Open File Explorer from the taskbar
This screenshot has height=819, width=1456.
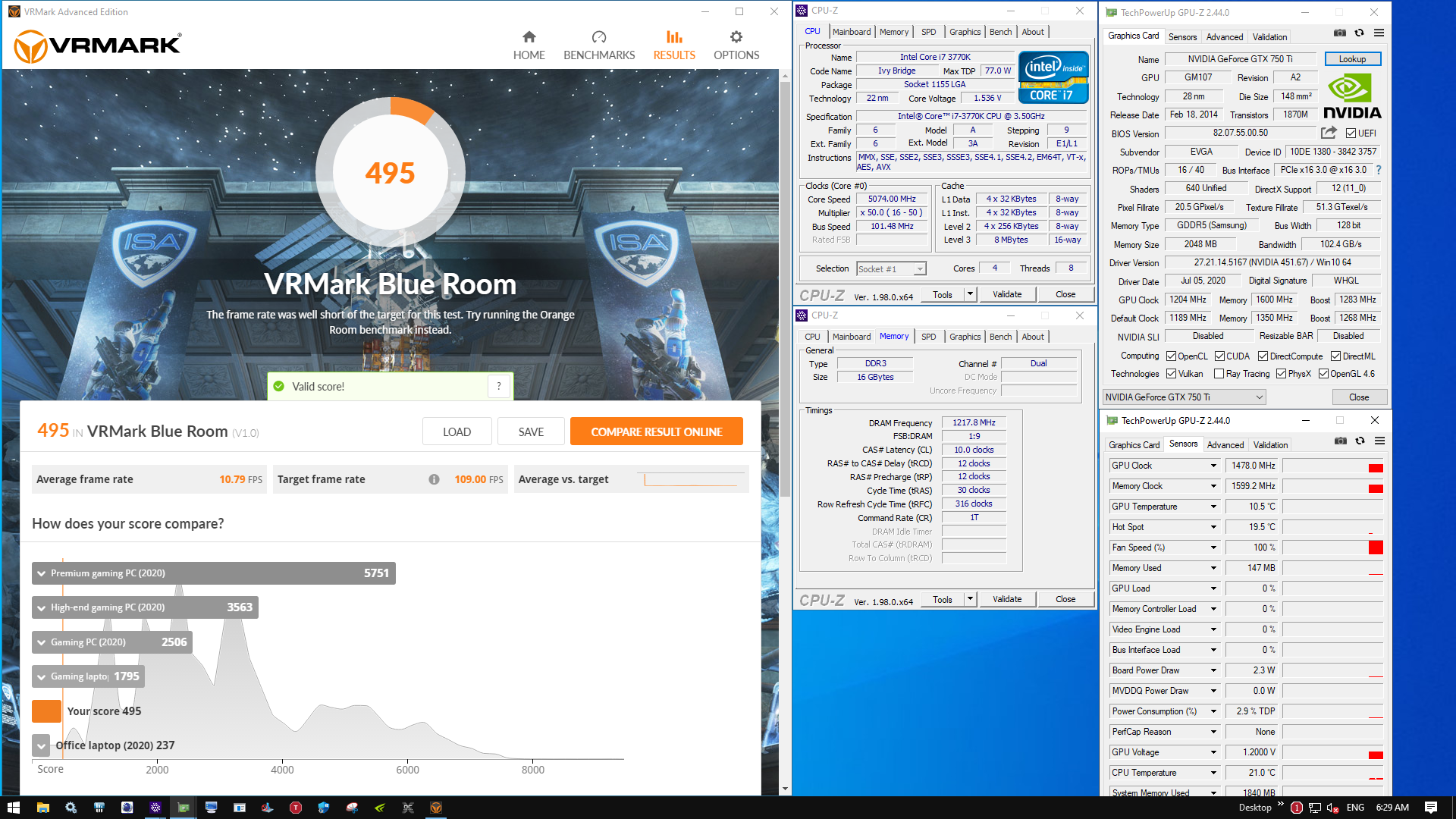(42, 808)
